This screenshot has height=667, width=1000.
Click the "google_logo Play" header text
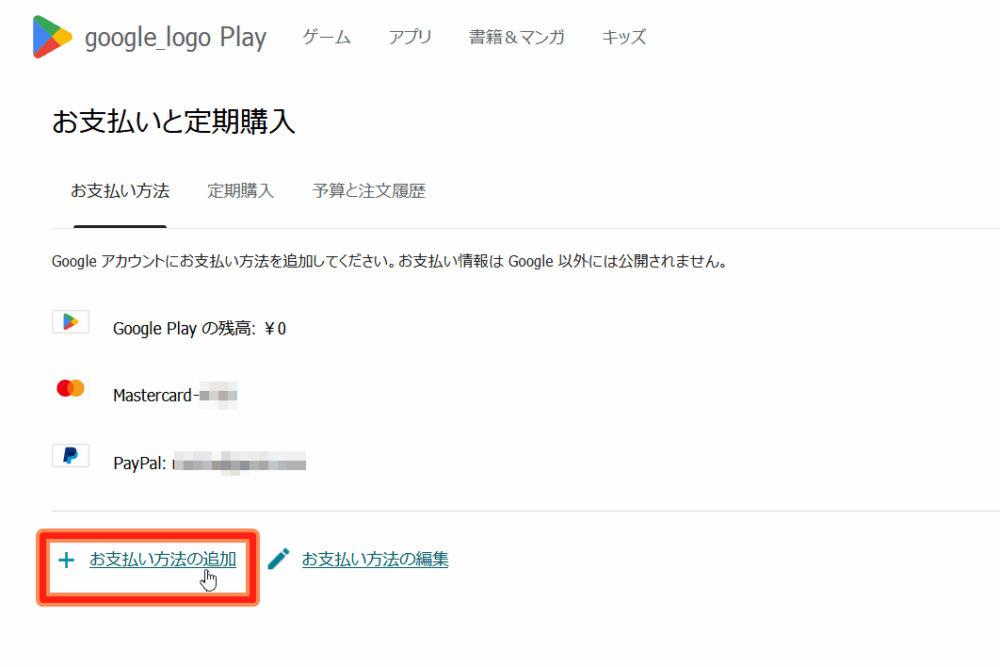(175, 38)
